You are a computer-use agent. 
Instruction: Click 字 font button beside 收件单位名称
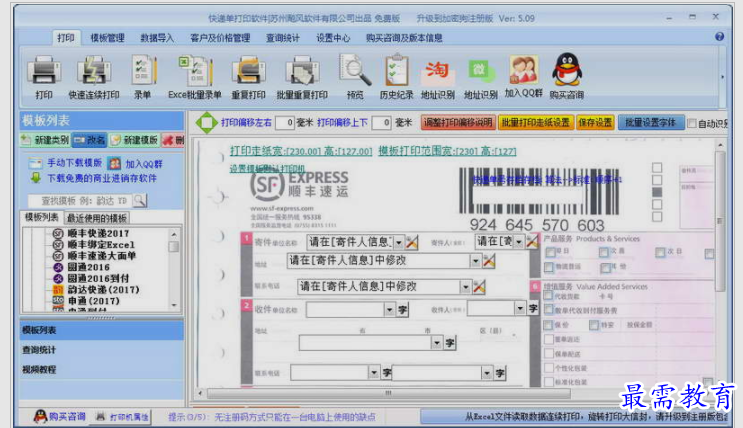[402, 310]
